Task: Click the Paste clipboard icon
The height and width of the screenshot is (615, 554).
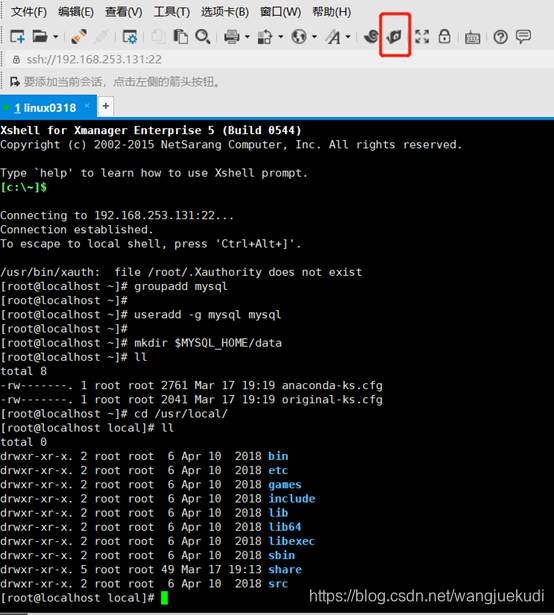Action: tap(180, 36)
